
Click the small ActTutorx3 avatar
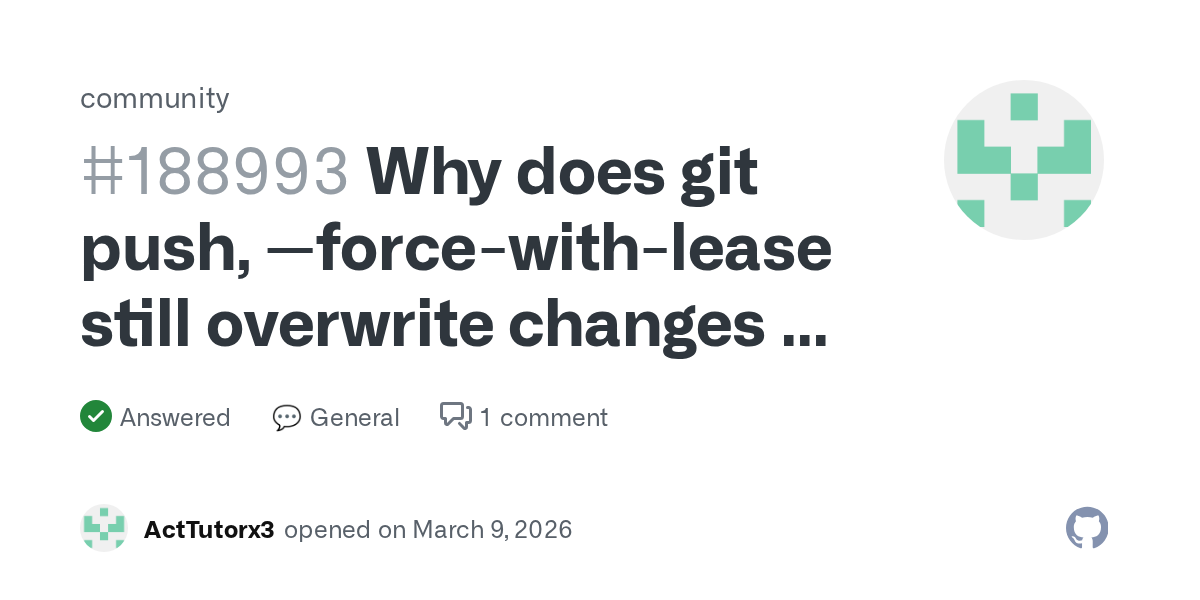tap(104, 528)
